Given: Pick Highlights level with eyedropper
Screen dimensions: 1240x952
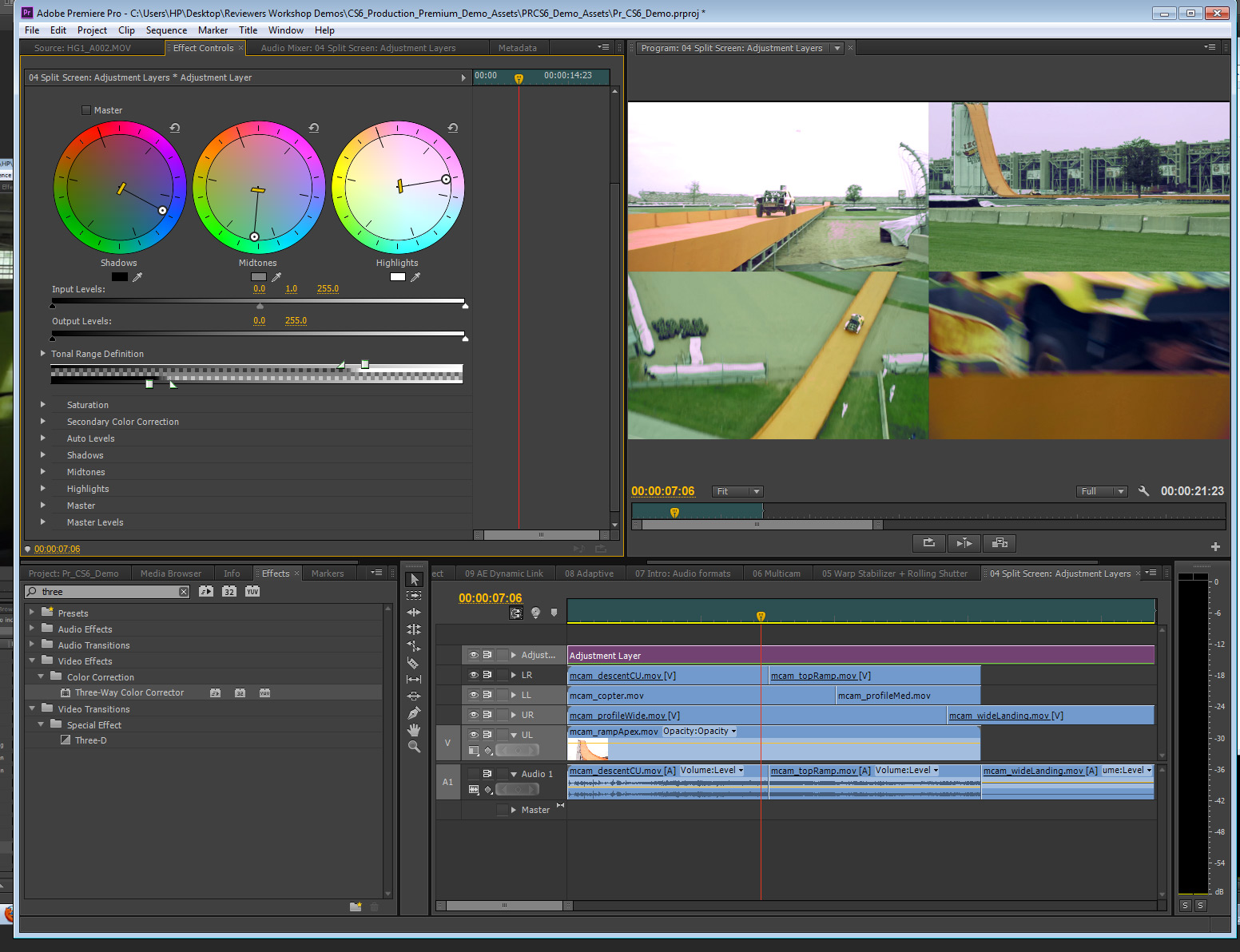Looking at the screenshot, I should click(x=415, y=277).
